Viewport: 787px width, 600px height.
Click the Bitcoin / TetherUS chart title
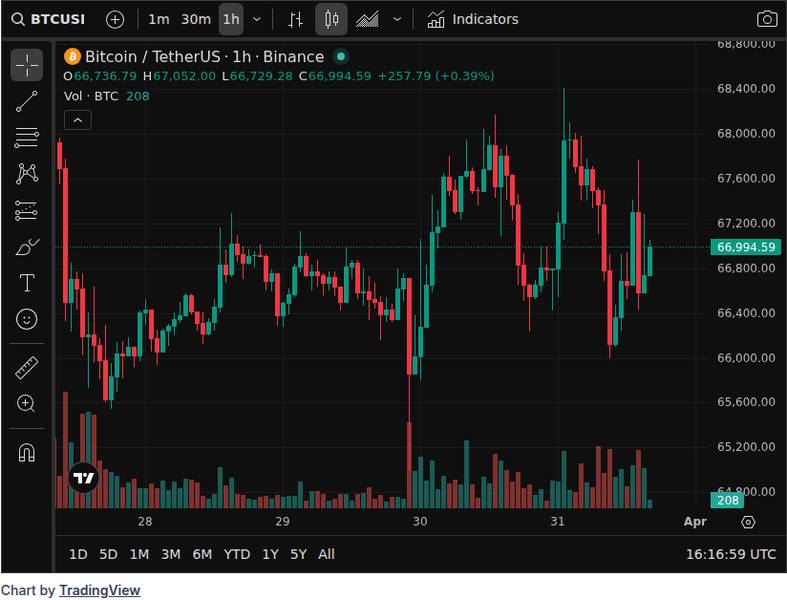[x=204, y=57]
